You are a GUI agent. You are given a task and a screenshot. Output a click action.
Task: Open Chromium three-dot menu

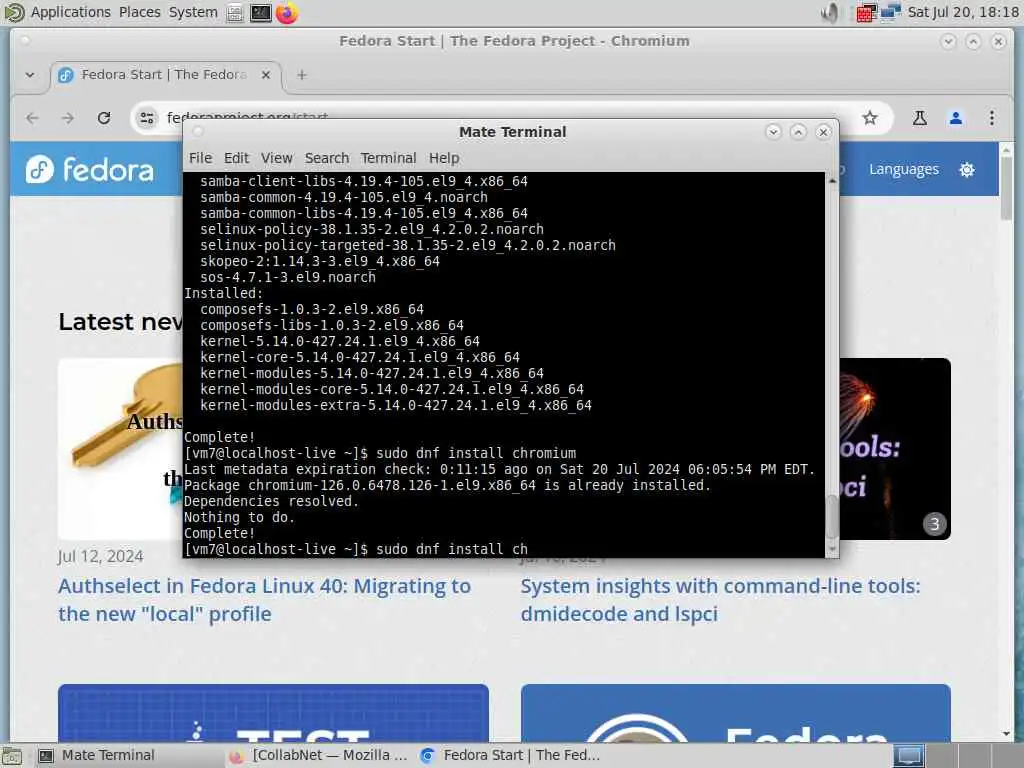991,118
